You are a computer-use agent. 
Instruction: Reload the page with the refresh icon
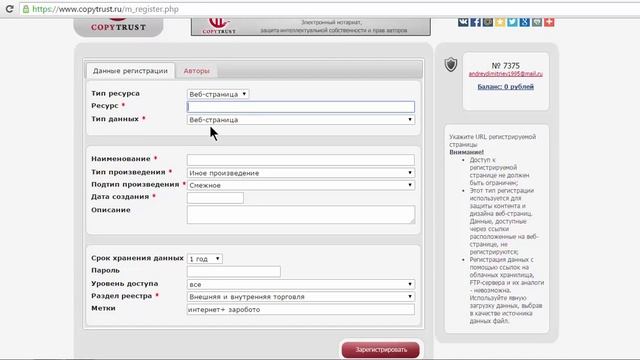click(9, 9)
